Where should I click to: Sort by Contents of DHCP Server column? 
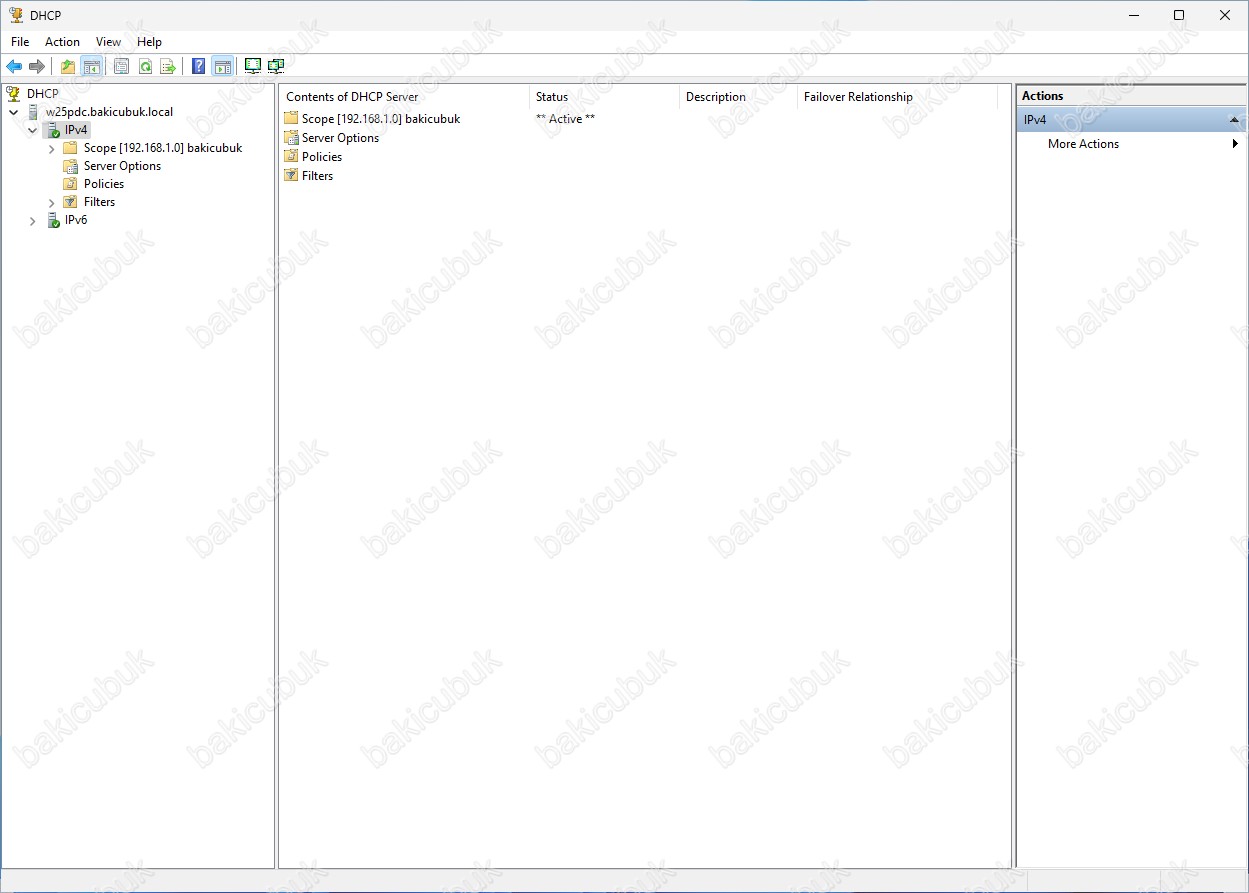coord(404,97)
